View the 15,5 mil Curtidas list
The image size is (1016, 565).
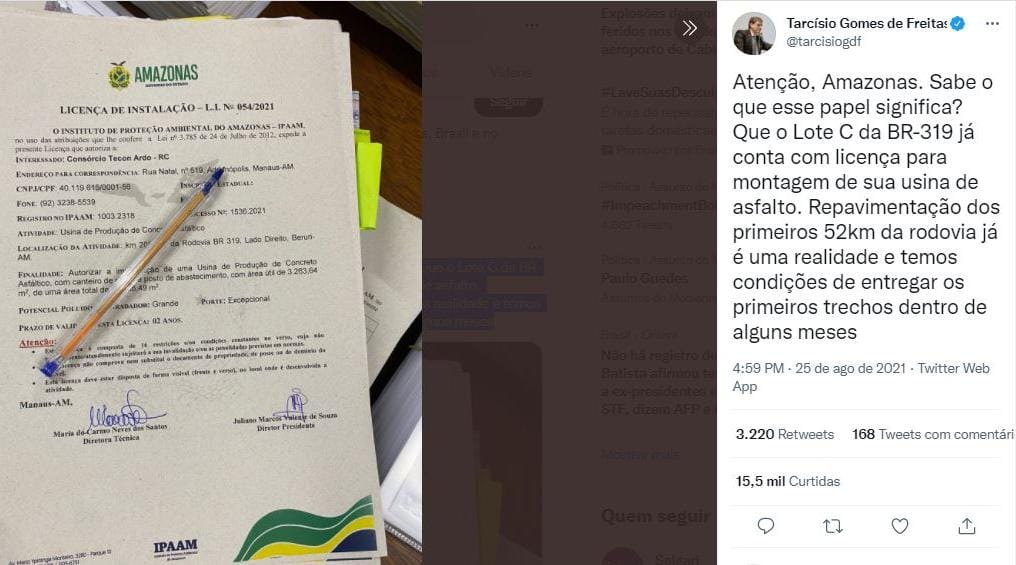click(787, 481)
